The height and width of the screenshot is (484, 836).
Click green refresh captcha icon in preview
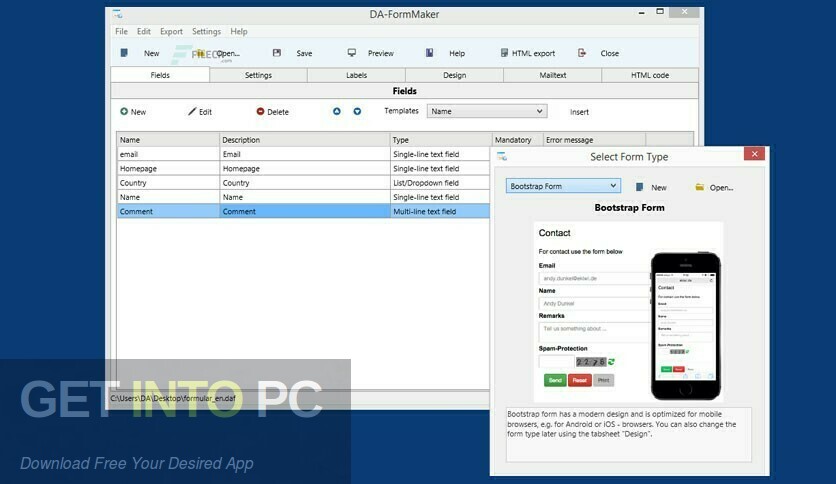pyautogui.click(x=611, y=362)
